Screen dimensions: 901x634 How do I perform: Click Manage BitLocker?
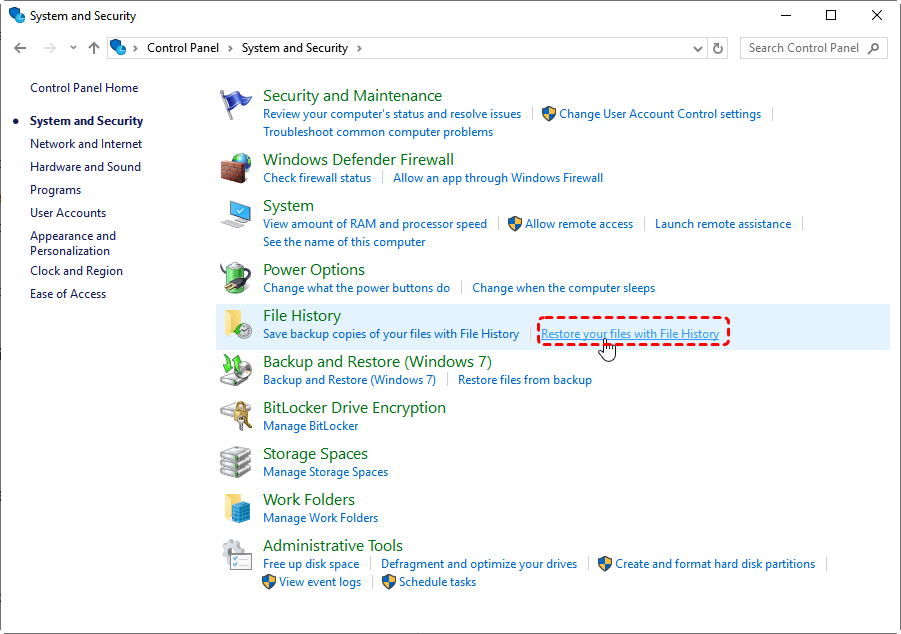pyautogui.click(x=310, y=426)
